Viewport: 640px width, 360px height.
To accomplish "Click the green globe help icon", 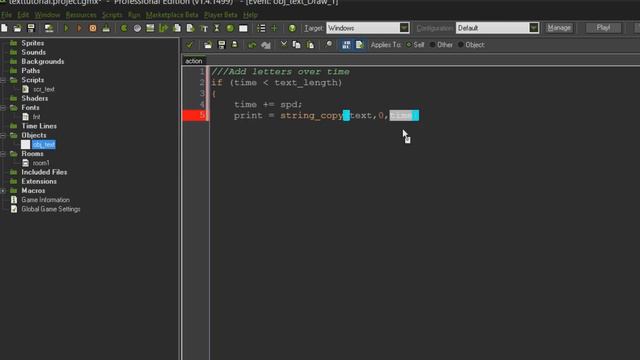I will (x=292, y=28).
